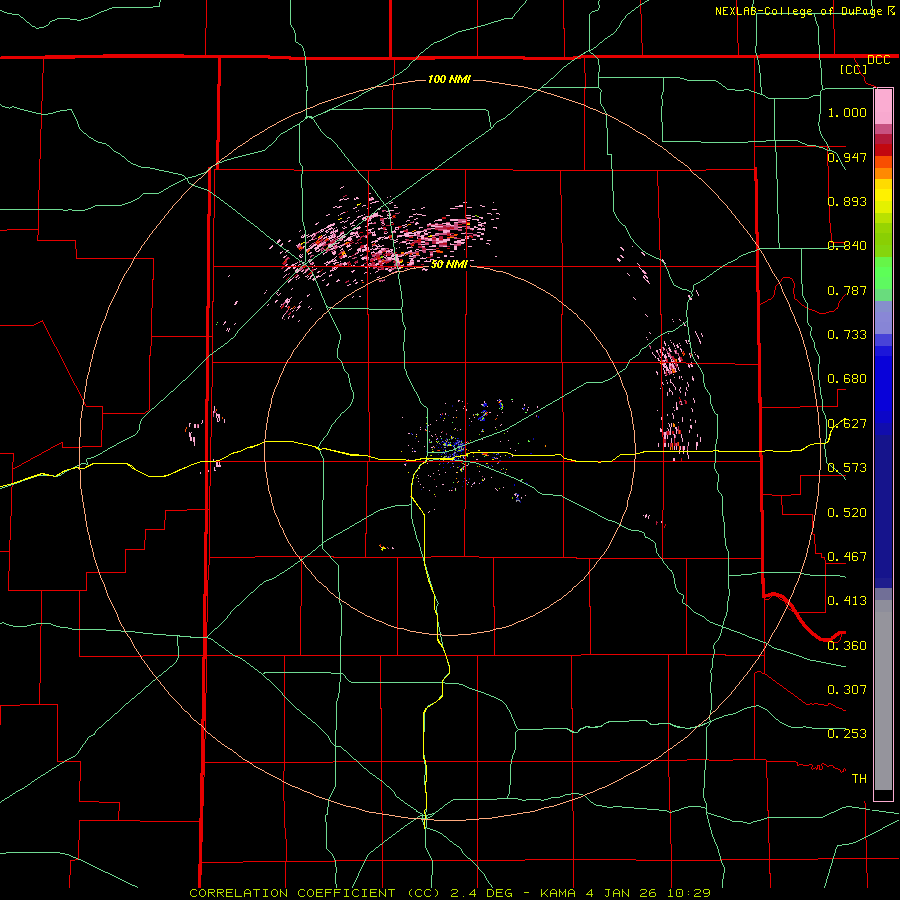Click the 0.253 legend value
900x900 pixels.
[847, 734]
